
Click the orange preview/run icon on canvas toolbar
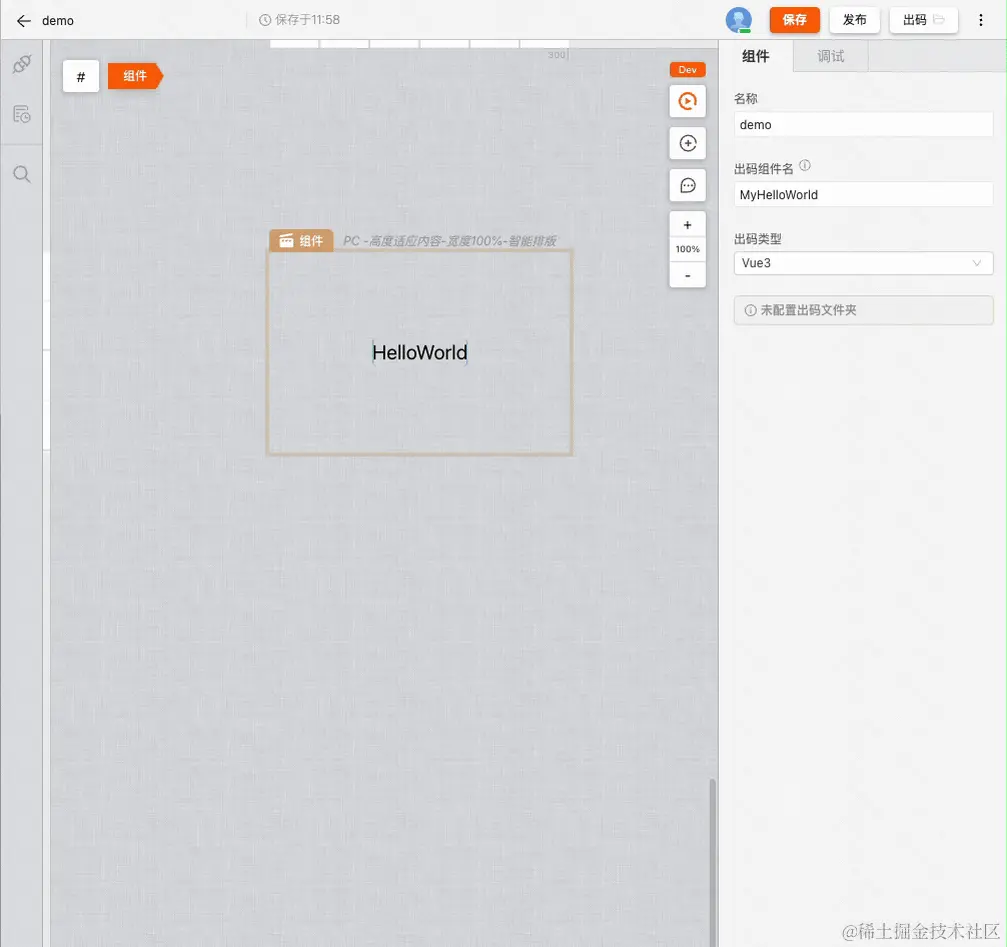(687, 100)
